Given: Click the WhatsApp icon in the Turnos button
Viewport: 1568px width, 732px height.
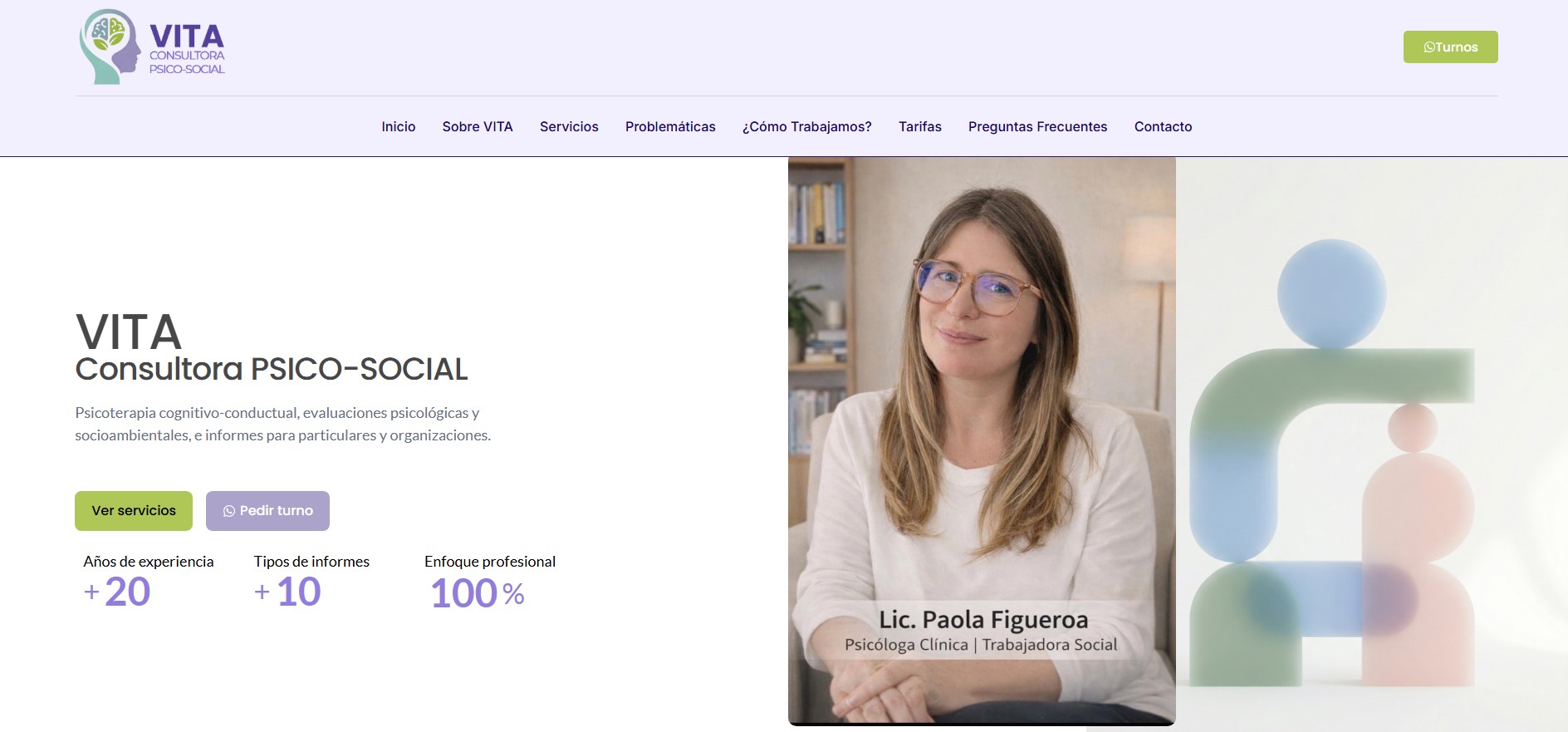Looking at the screenshot, I should (1429, 47).
